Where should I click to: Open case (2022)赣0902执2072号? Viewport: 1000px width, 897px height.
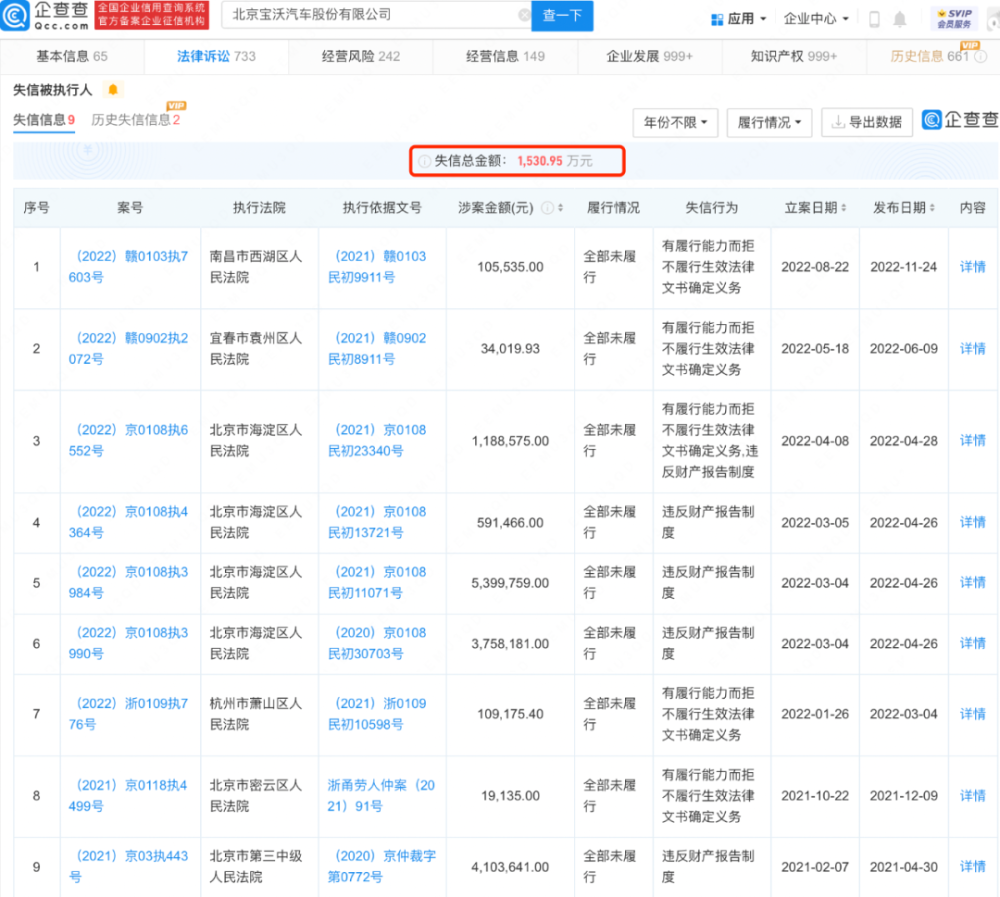[128, 348]
